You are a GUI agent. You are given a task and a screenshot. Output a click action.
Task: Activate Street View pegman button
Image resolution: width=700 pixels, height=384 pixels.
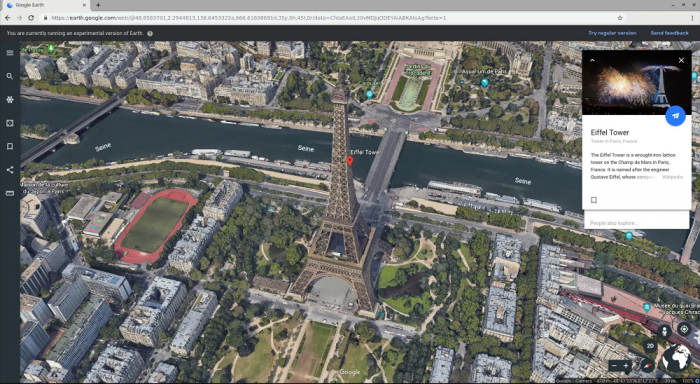tap(664, 331)
